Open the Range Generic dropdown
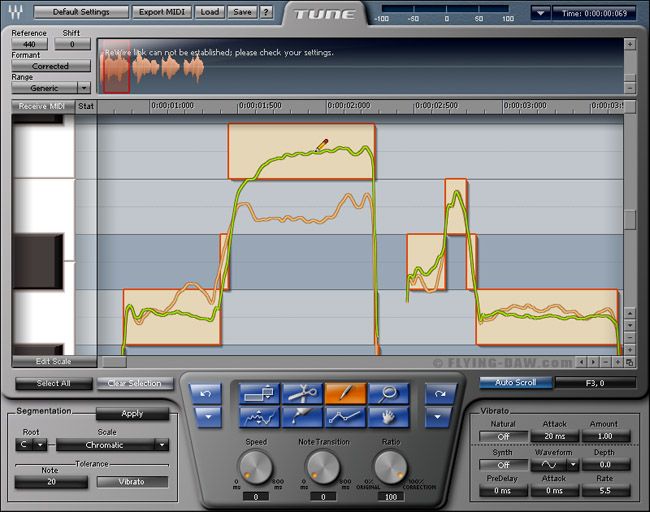650x512 pixels. point(84,88)
